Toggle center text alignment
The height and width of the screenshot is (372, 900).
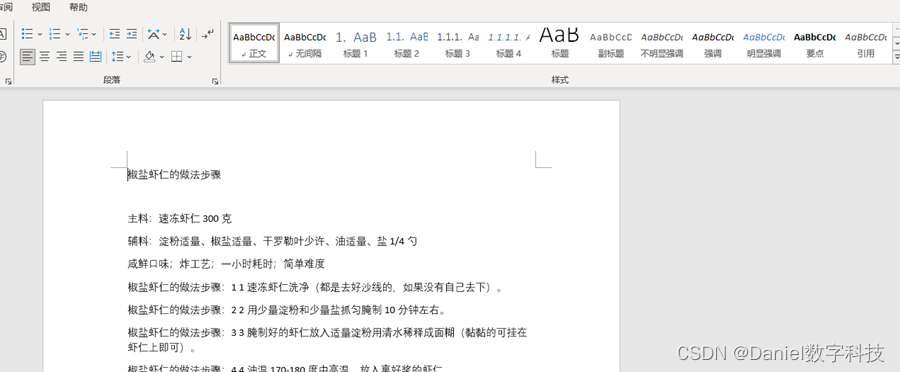click(x=44, y=56)
